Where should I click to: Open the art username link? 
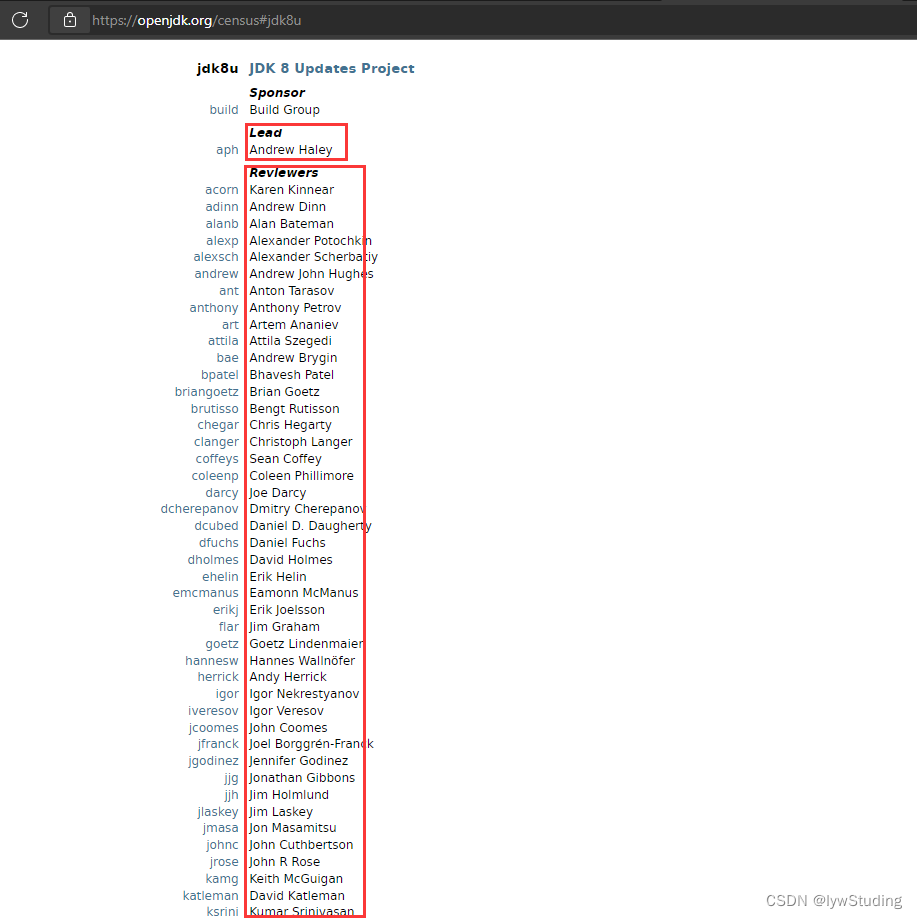pos(230,325)
